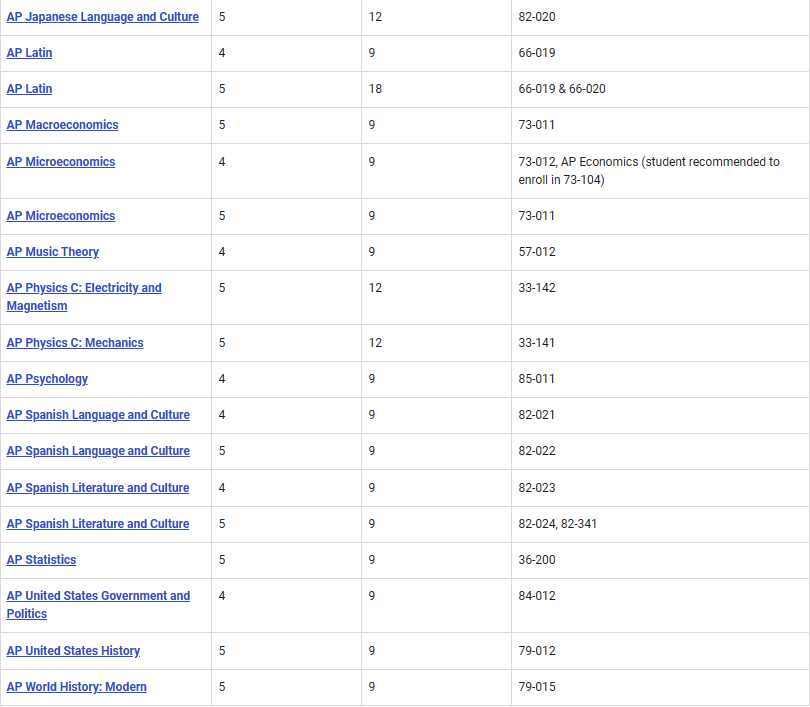Screen dimensions: 810x707
Task: Open the AP Latin link worth 18 units
Action: tap(29, 89)
